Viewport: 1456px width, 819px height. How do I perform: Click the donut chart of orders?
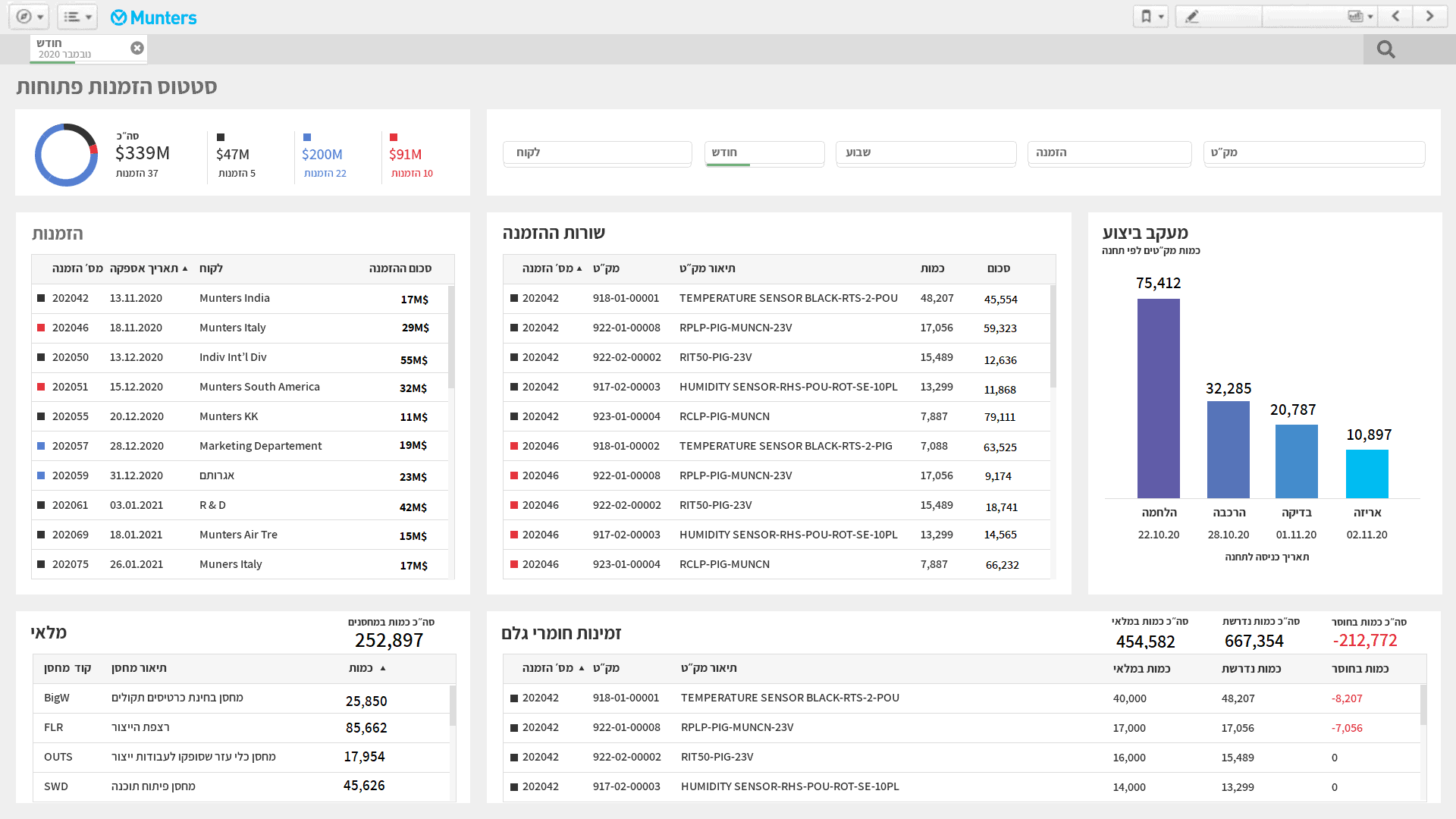67,155
